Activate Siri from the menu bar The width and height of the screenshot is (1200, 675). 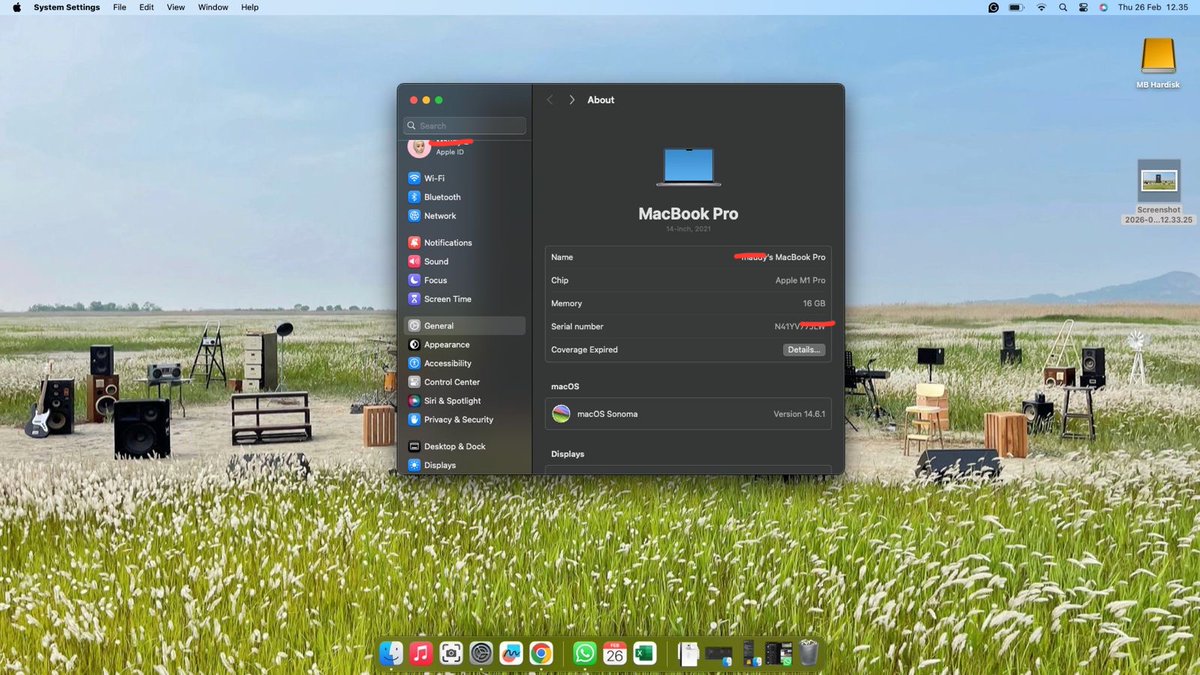pos(1103,7)
